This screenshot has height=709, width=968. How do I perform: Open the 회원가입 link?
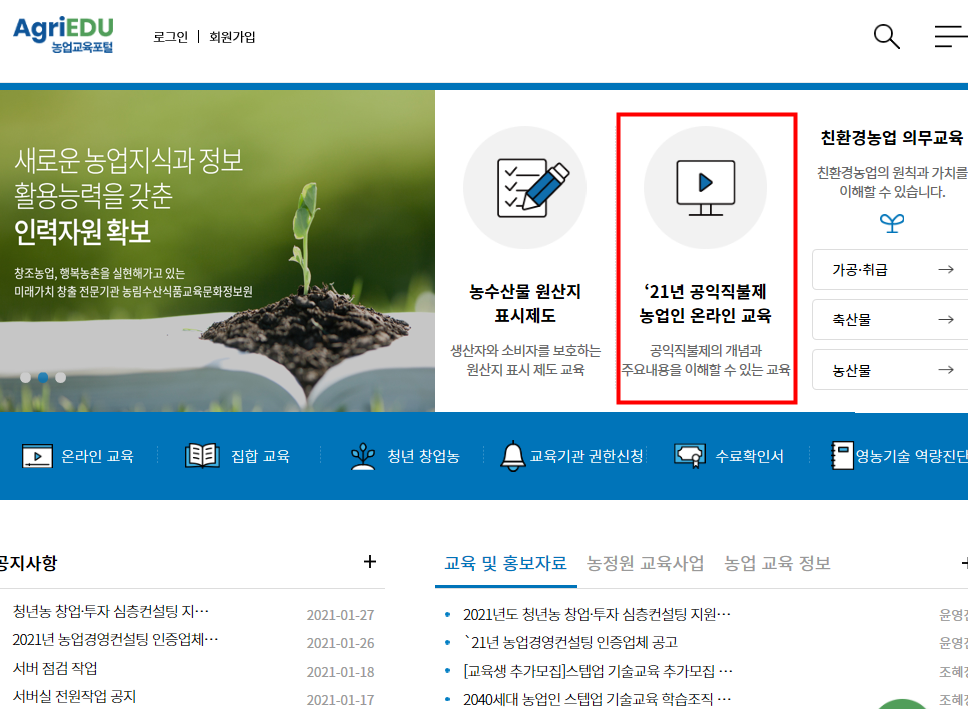point(232,37)
